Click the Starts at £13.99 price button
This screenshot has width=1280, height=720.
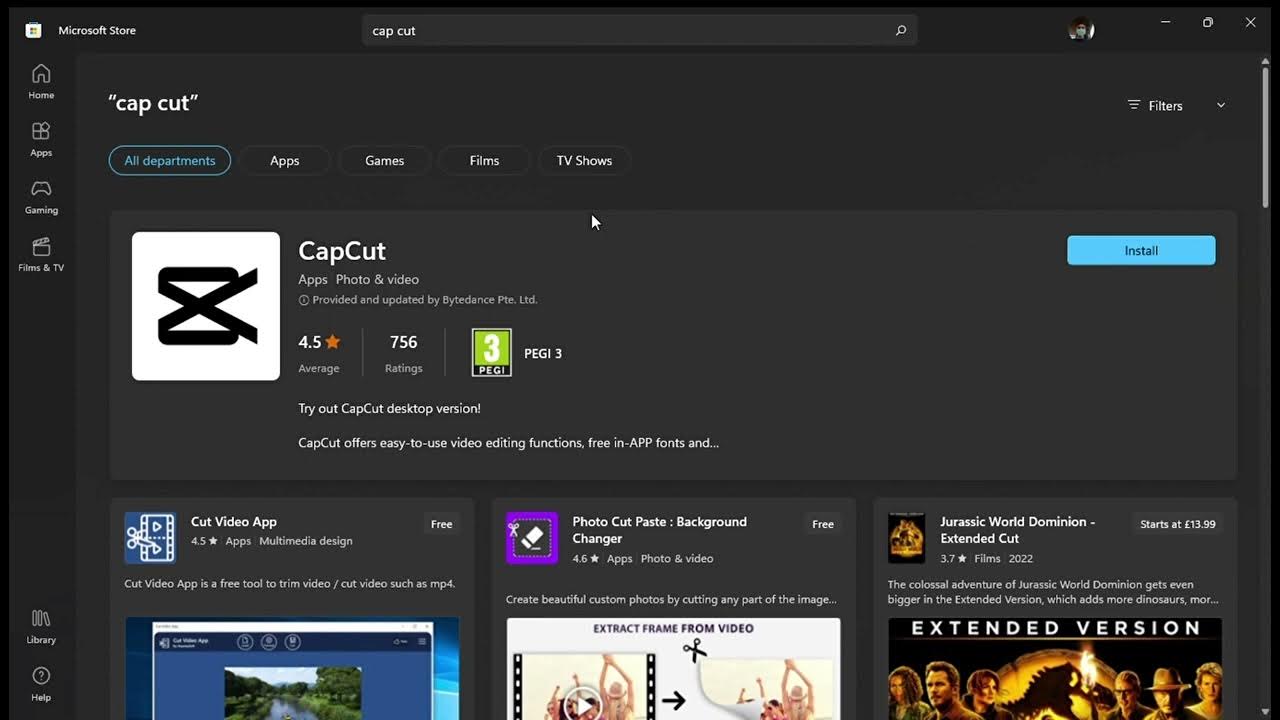(x=1178, y=524)
